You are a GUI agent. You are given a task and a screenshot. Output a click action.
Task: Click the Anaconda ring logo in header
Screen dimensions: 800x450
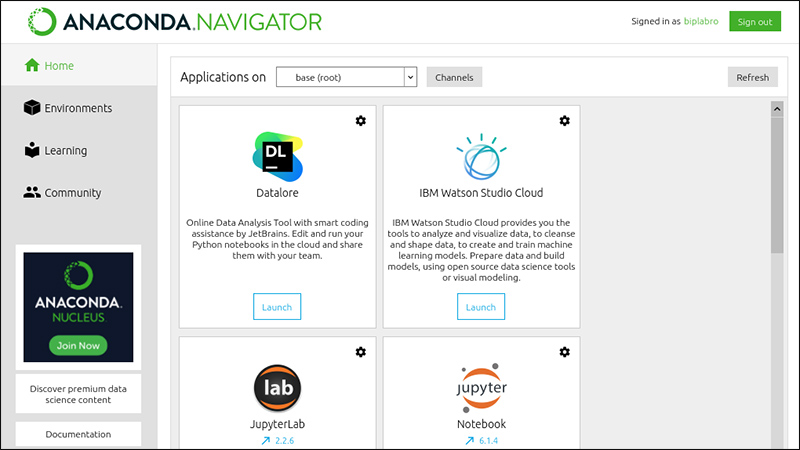42,21
